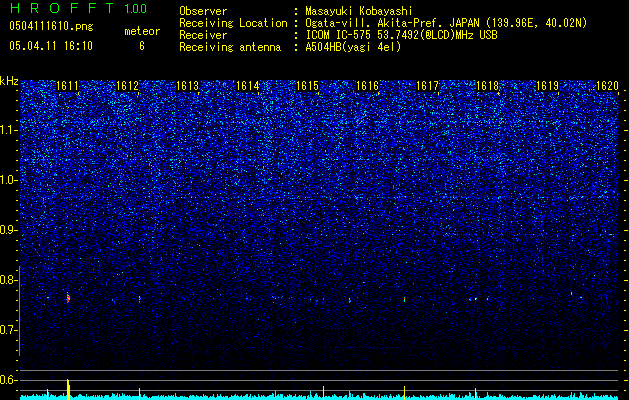Click the version number 1.00
629x400 pixels.
coord(135,9)
